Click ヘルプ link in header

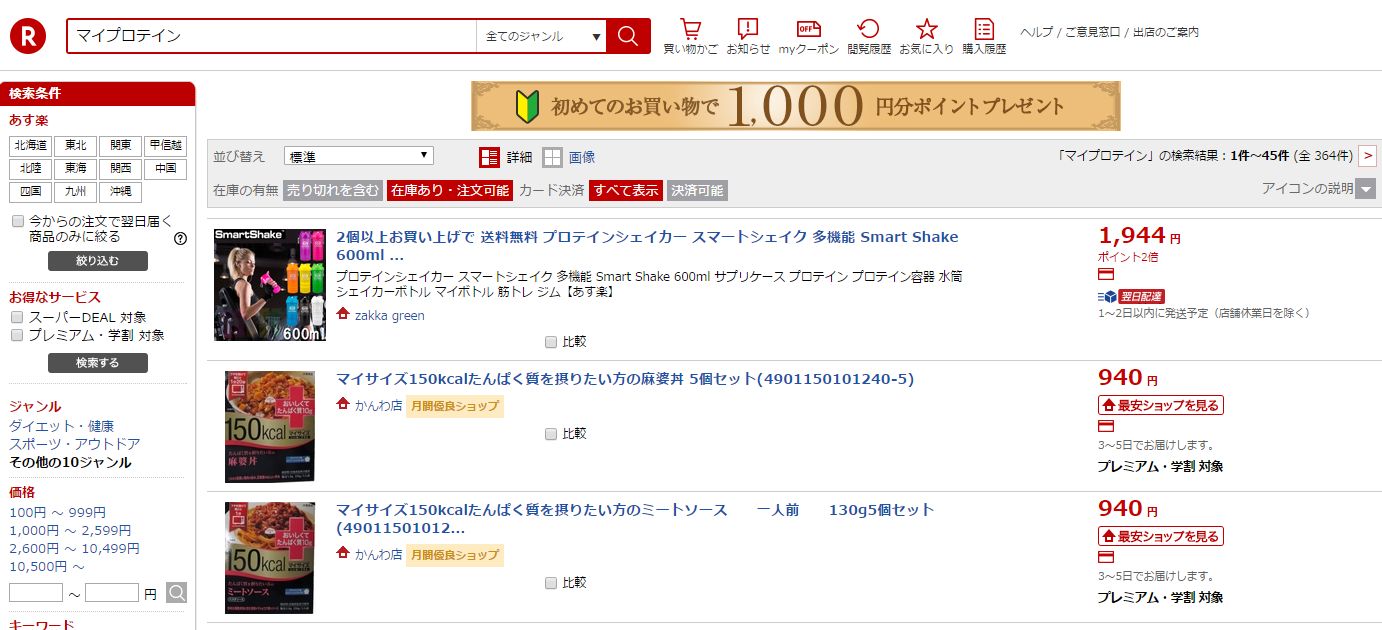coord(1036,32)
